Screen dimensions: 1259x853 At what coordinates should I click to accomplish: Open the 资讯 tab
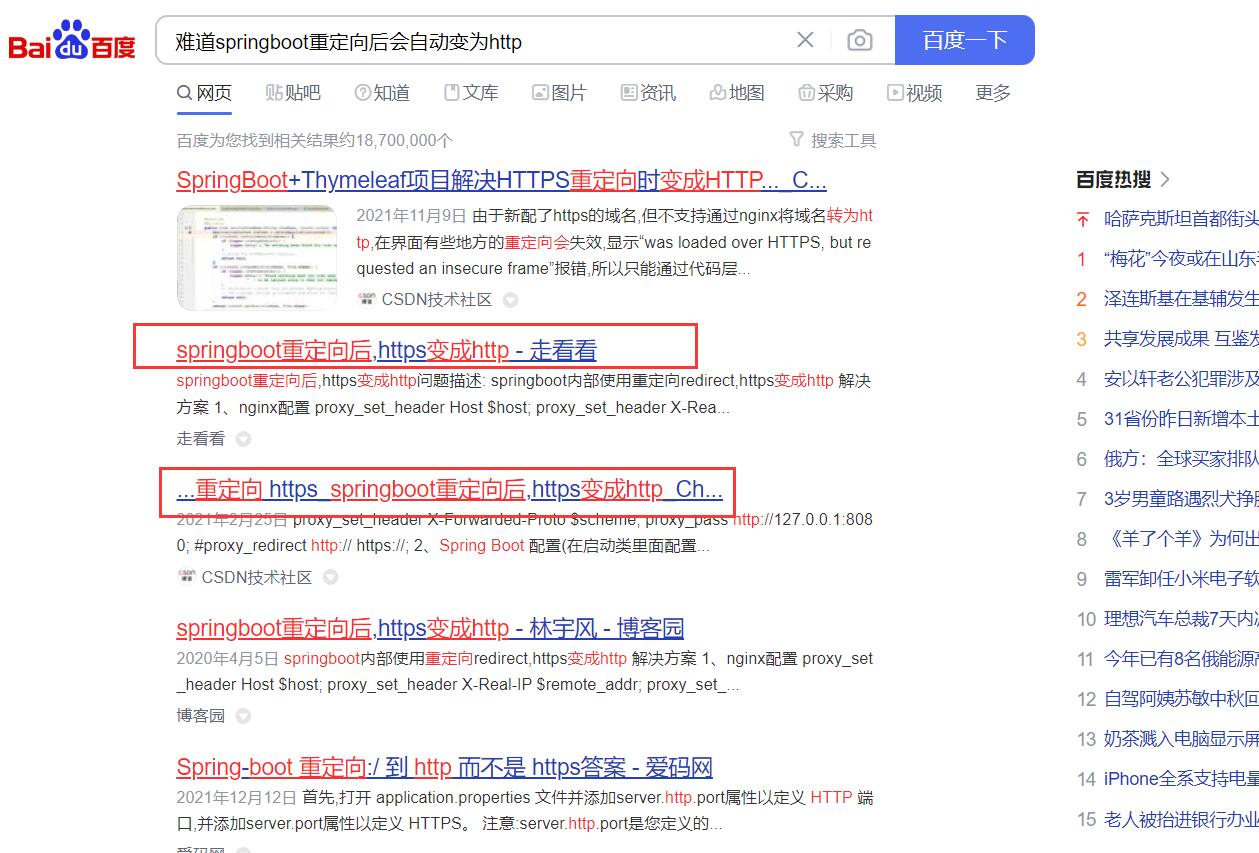click(x=648, y=93)
